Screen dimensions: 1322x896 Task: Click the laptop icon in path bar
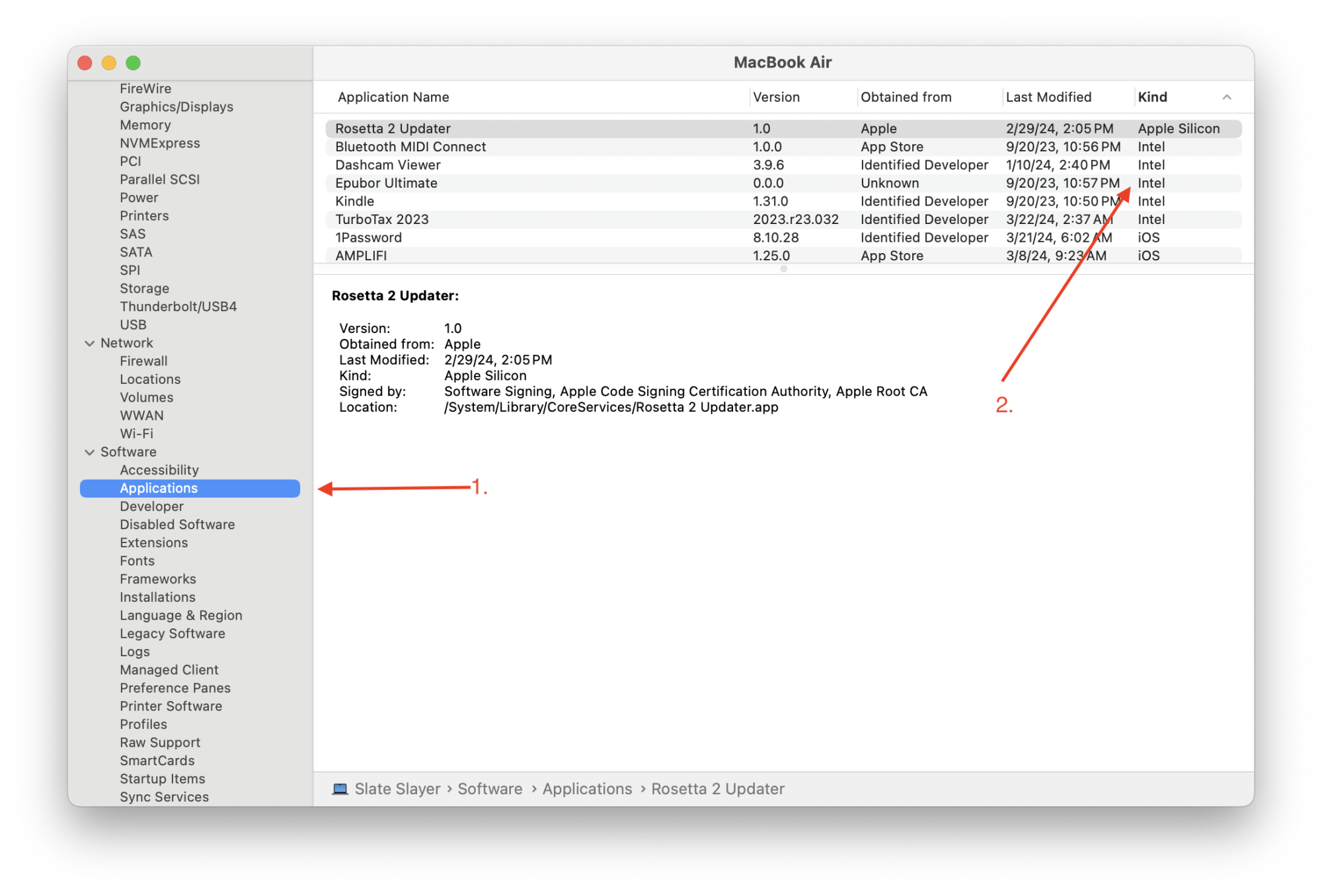pyautogui.click(x=340, y=789)
